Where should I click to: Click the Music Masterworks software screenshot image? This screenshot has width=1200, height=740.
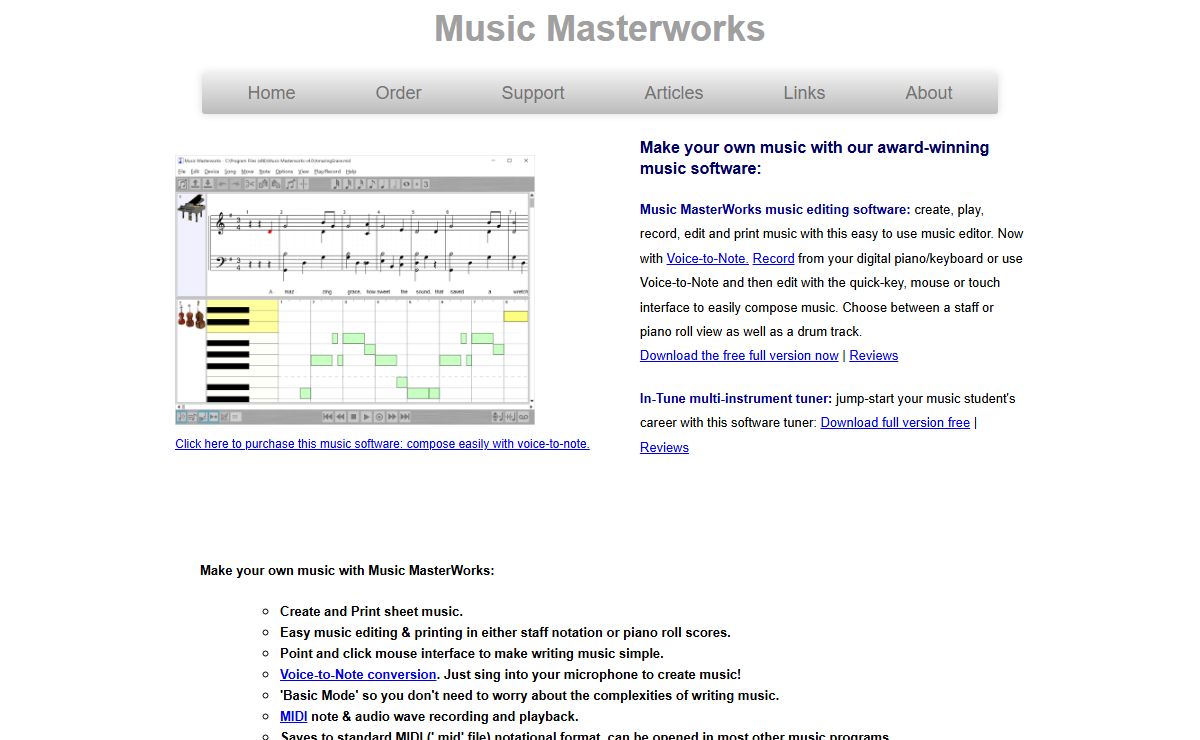(x=355, y=290)
